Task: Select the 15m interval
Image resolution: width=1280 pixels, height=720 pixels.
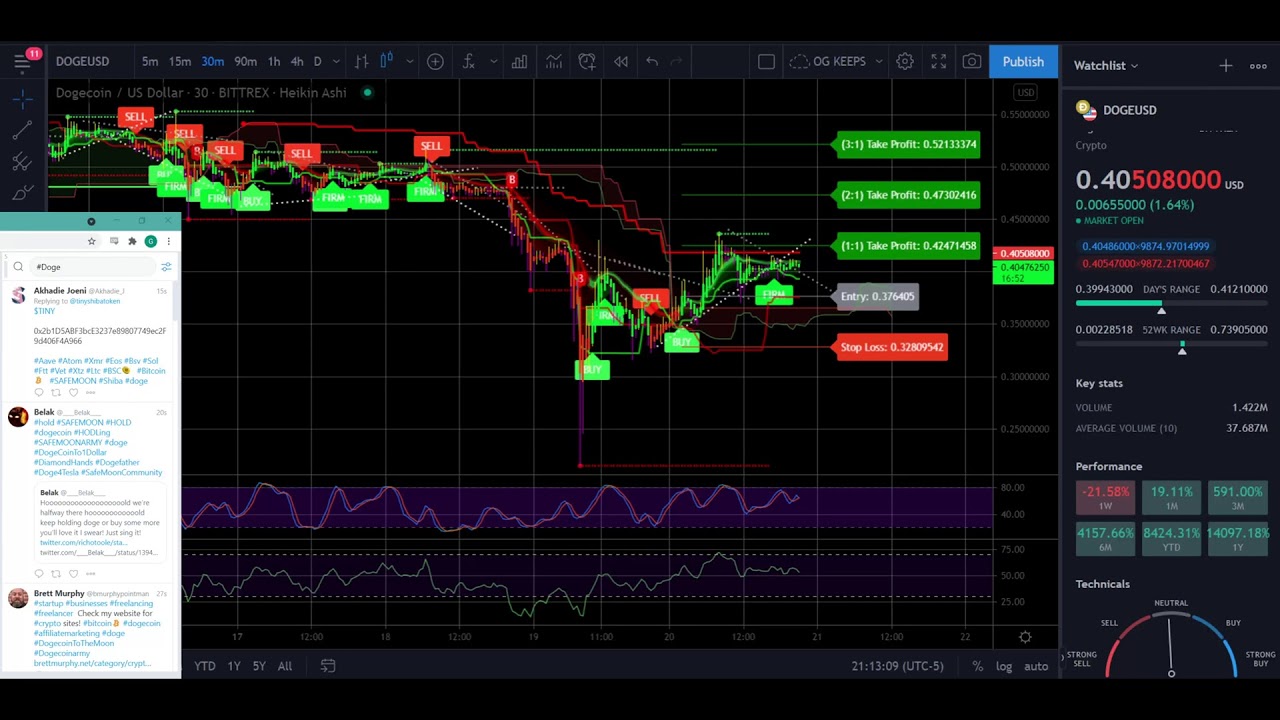Action: click(x=180, y=62)
